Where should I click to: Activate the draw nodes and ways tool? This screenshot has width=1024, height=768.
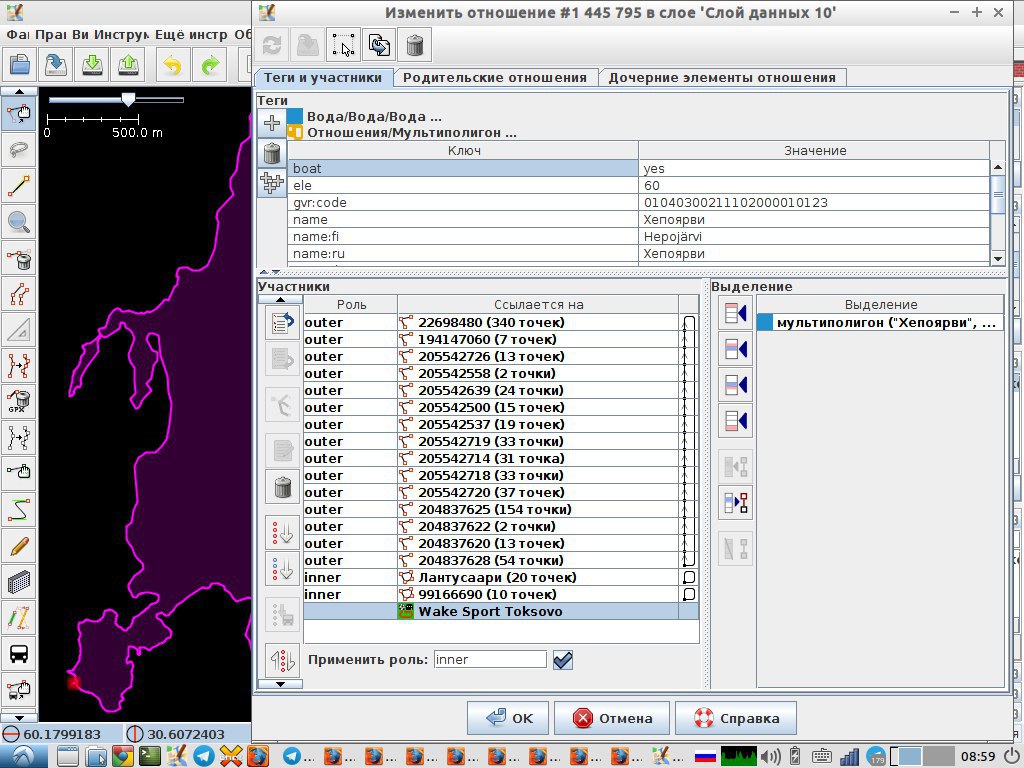pyautogui.click(x=19, y=185)
